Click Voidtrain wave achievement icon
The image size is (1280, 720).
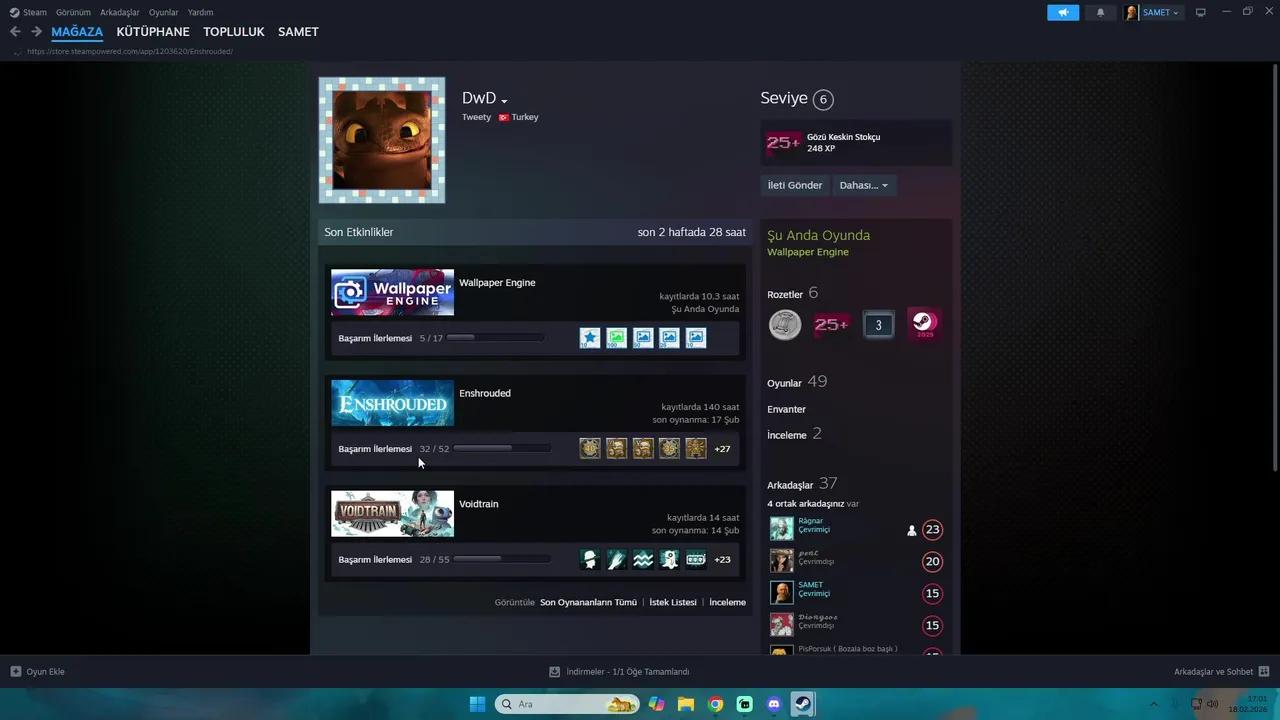pos(643,560)
